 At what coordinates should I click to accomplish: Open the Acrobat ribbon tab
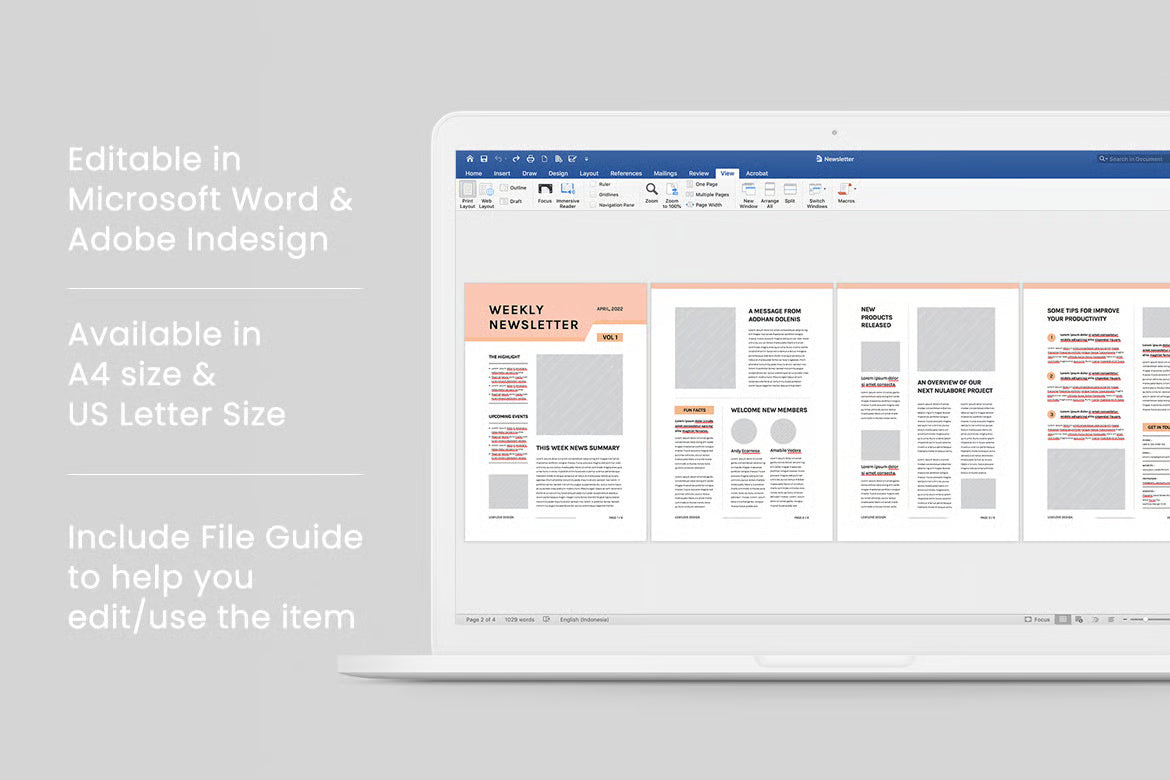point(757,172)
